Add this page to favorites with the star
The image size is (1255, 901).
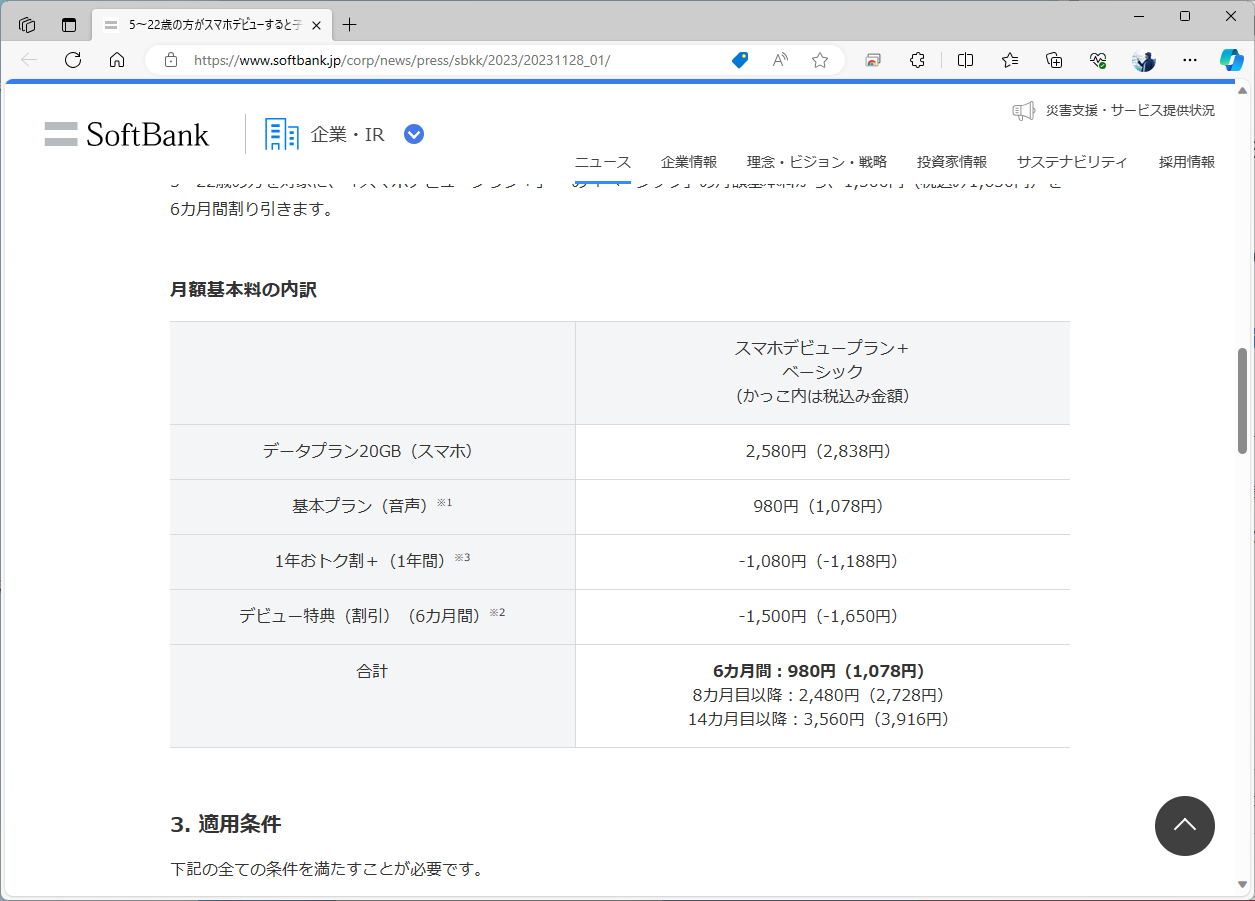pyautogui.click(x=819, y=60)
